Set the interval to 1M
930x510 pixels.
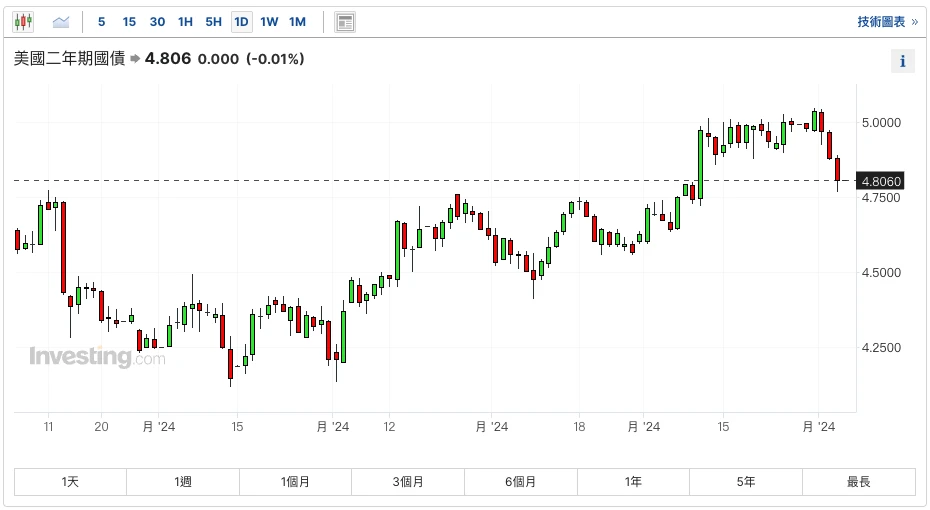tap(297, 22)
